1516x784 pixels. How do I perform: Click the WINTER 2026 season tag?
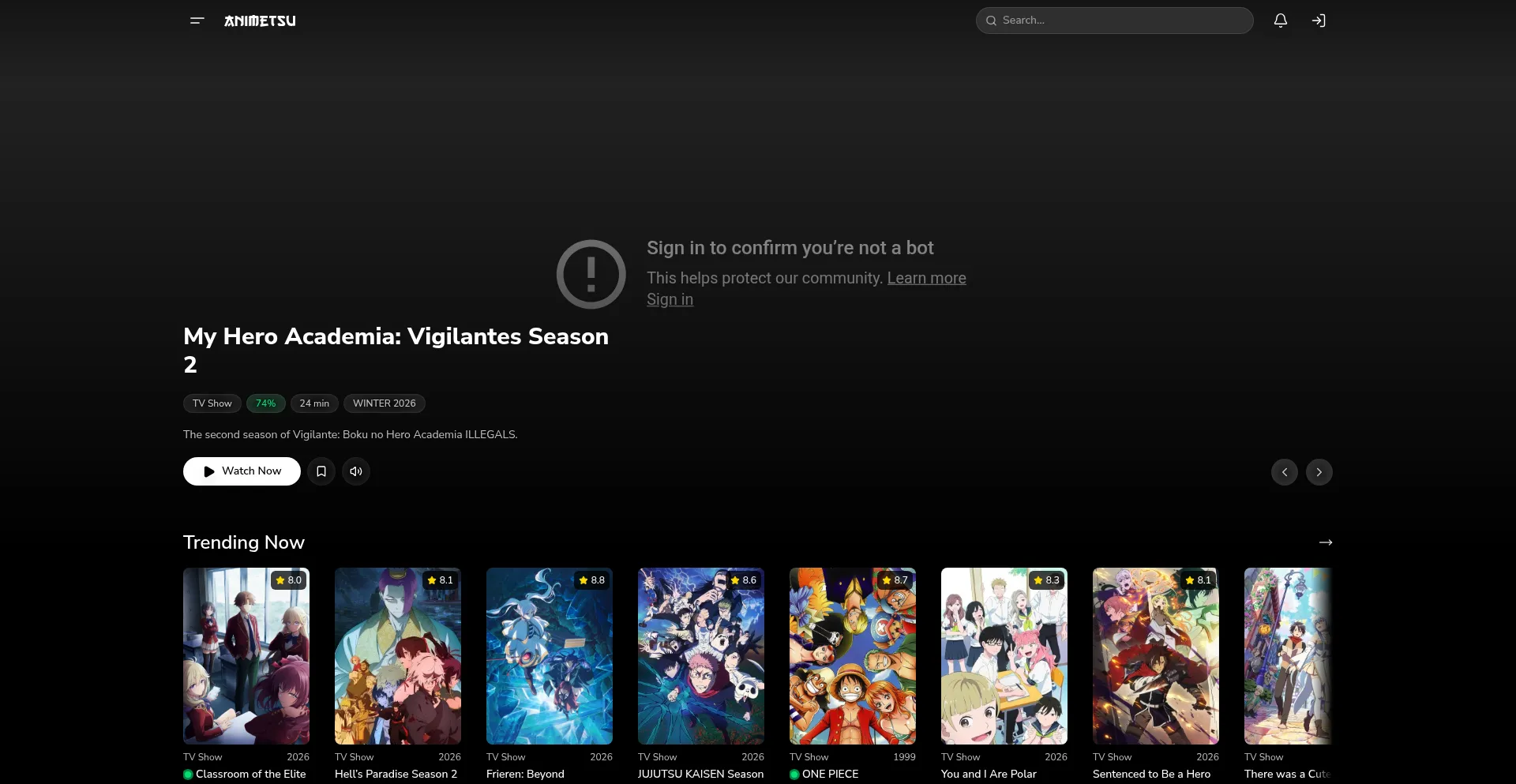pyautogui.click(x=384, y=403)
